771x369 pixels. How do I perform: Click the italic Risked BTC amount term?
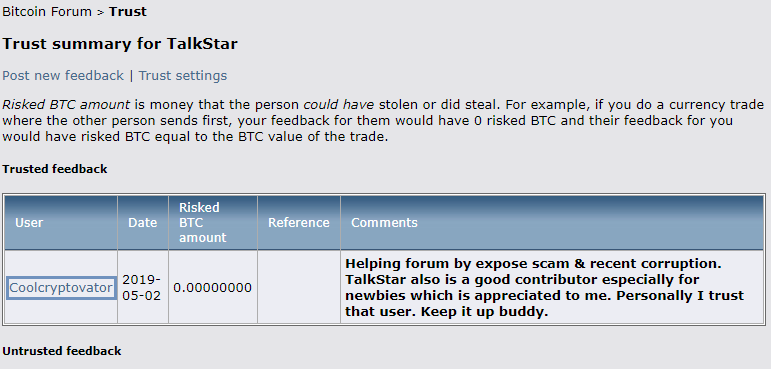(x=66, y=105)
